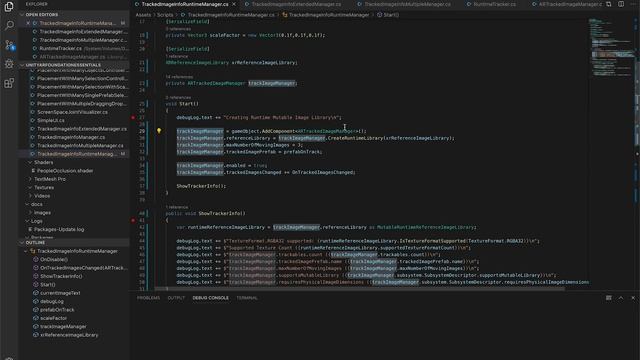Maximize the bottom panel with chevron
This screenshot has width=640, height=360.
pos(621,298)
